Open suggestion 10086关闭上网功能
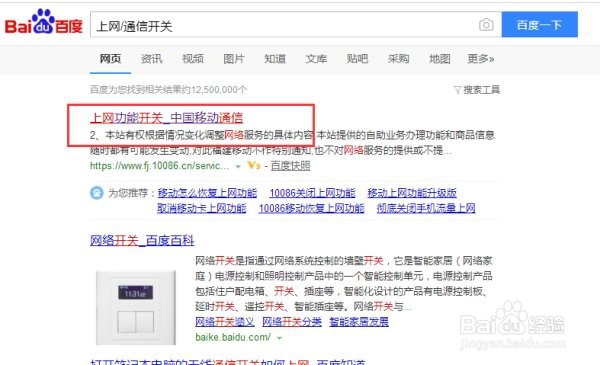Screen dimensions: 600x365 pos(312,193)
